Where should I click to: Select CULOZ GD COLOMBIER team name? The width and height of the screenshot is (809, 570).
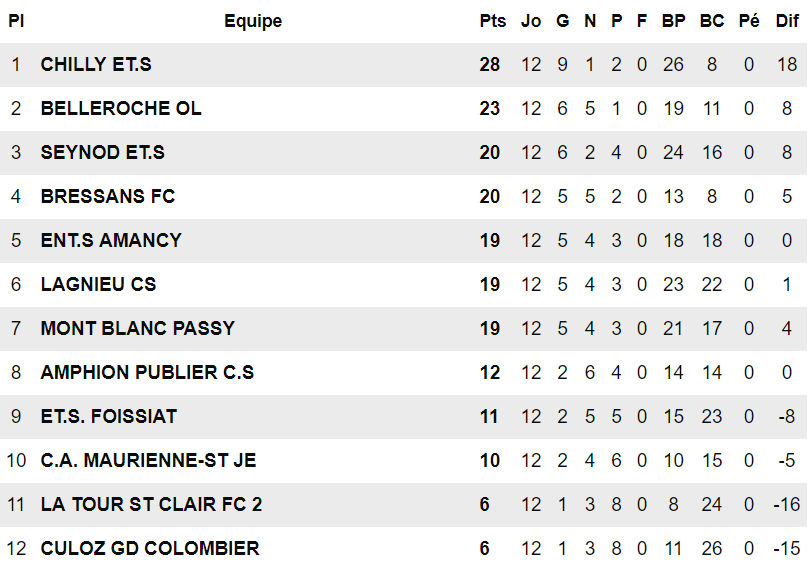click(x=150, y=549)
